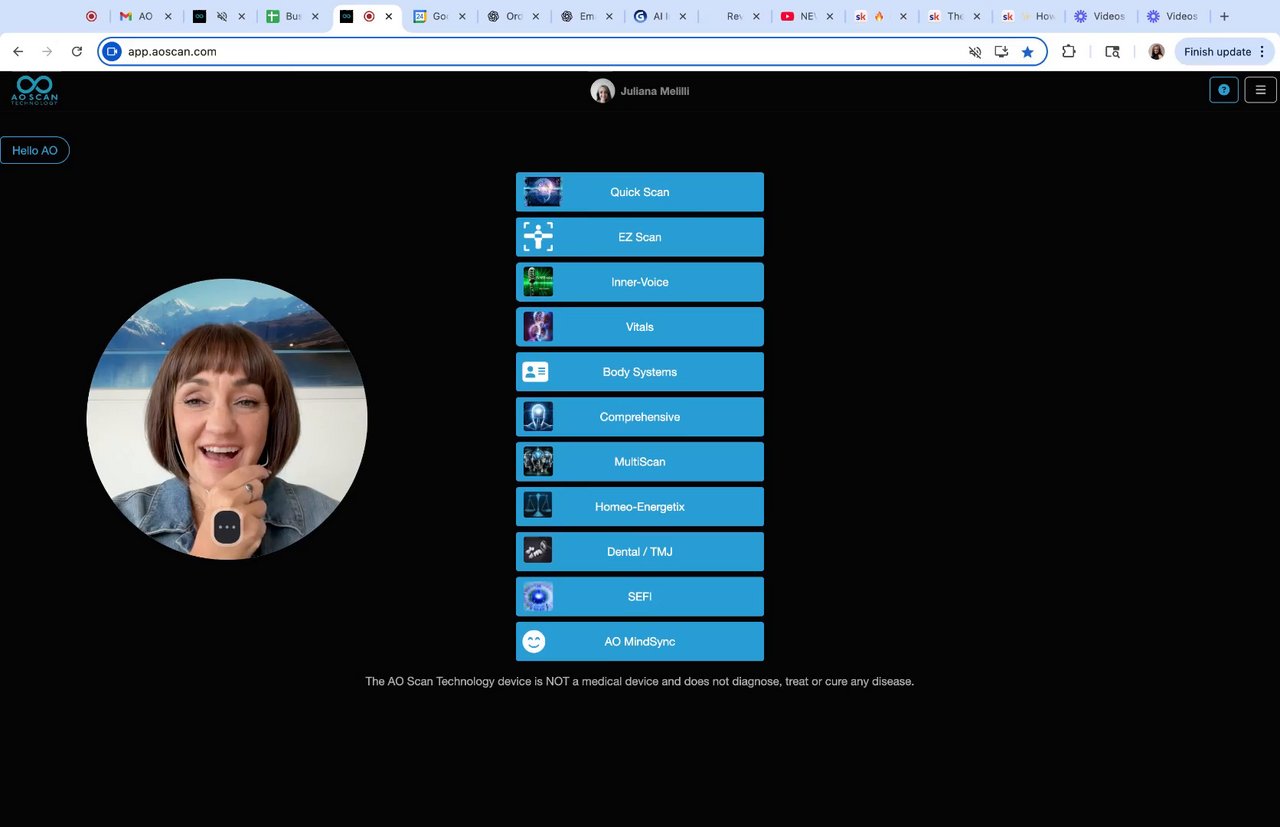Open a new browser tab
The image size is (1280, 827).
click(x=1224, y=16)
